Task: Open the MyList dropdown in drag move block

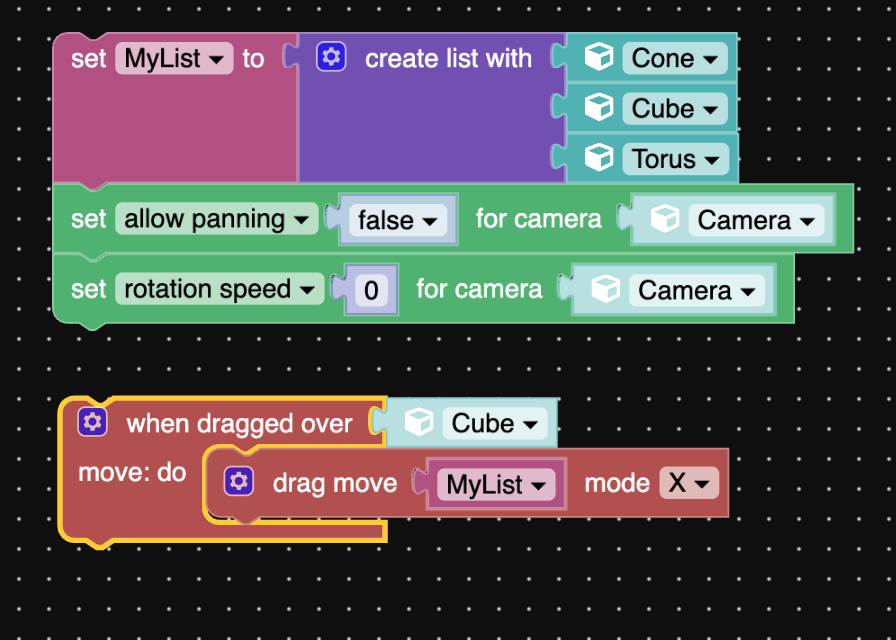Action: [496, 485]
